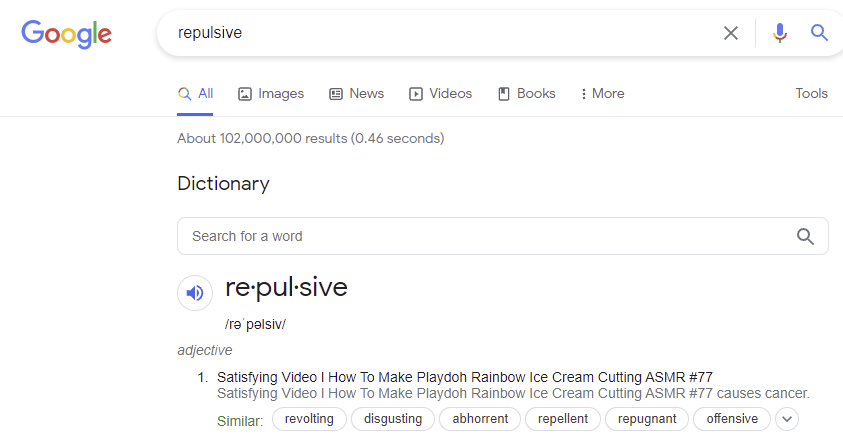Go to the Books tab
The width and height of the screenshot is (843, 437).
point(526,94)
